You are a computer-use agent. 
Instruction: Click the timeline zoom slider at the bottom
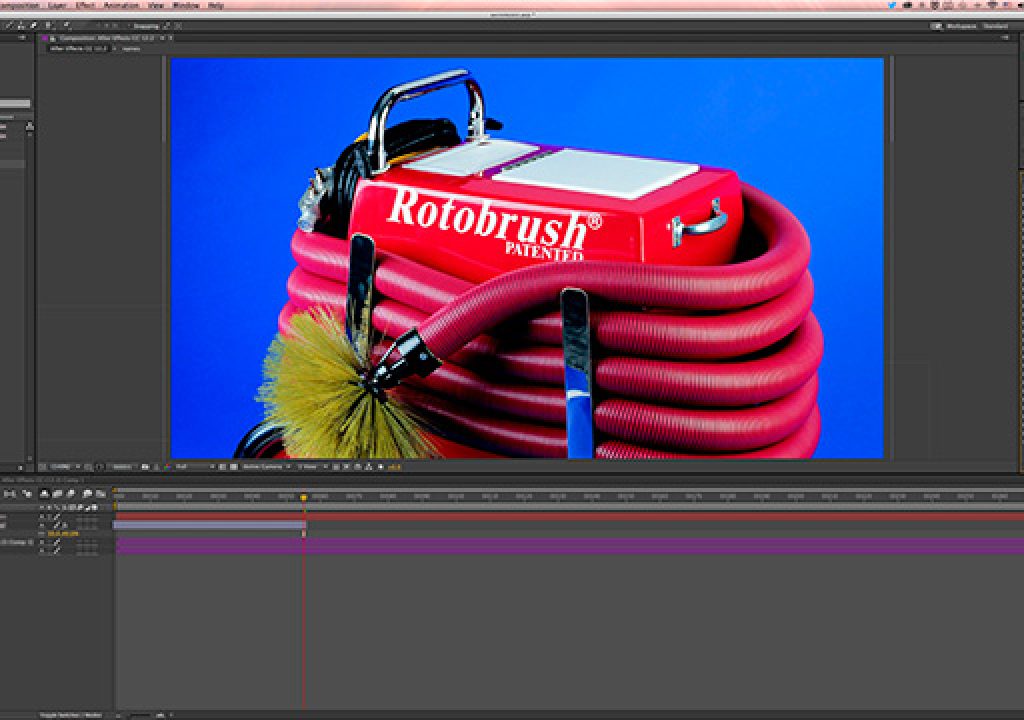point(139,715)
